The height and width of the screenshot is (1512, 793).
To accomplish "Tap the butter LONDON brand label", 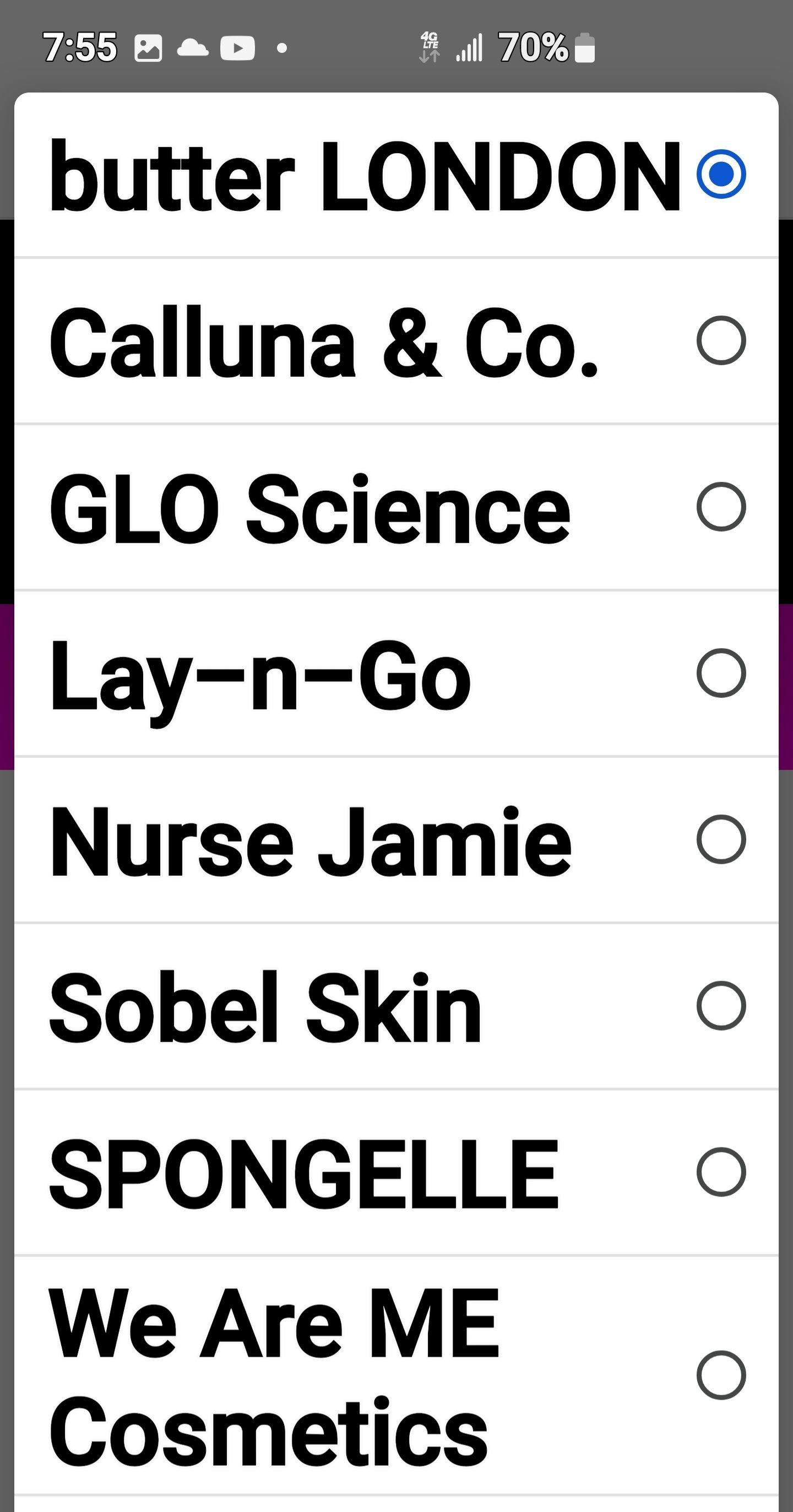I will 364,176.
